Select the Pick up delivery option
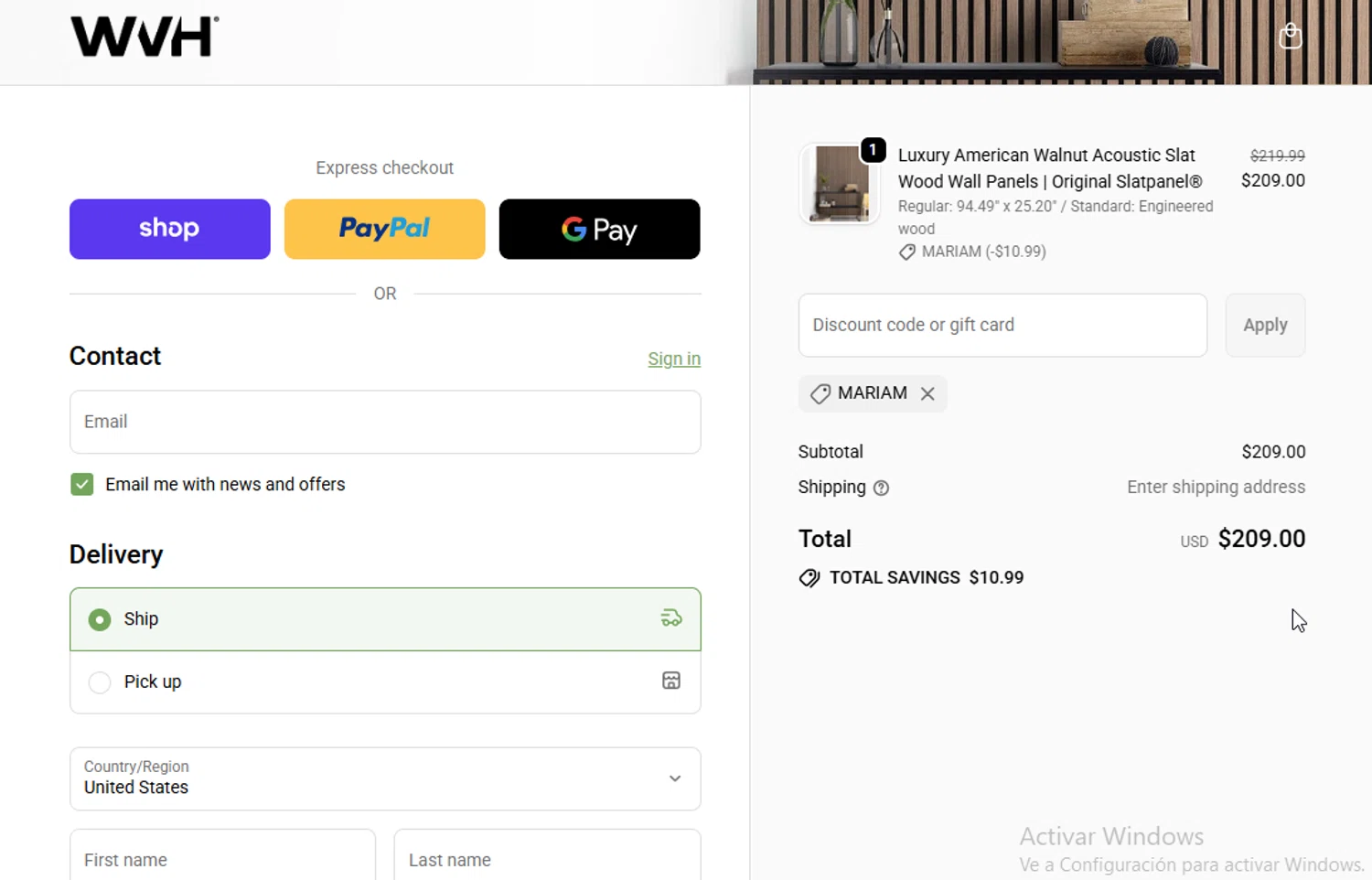 click(385, 681)
